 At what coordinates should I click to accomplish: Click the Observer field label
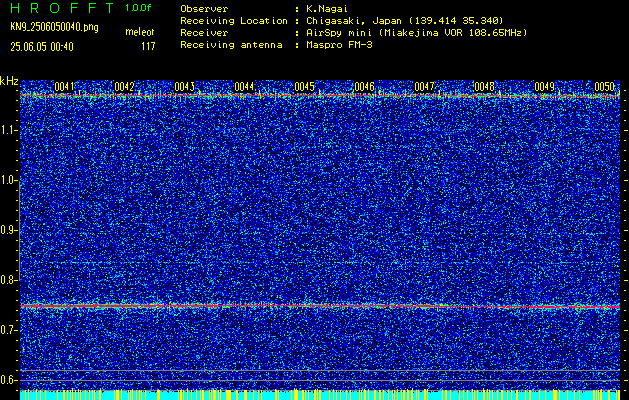tap(204, 9)
